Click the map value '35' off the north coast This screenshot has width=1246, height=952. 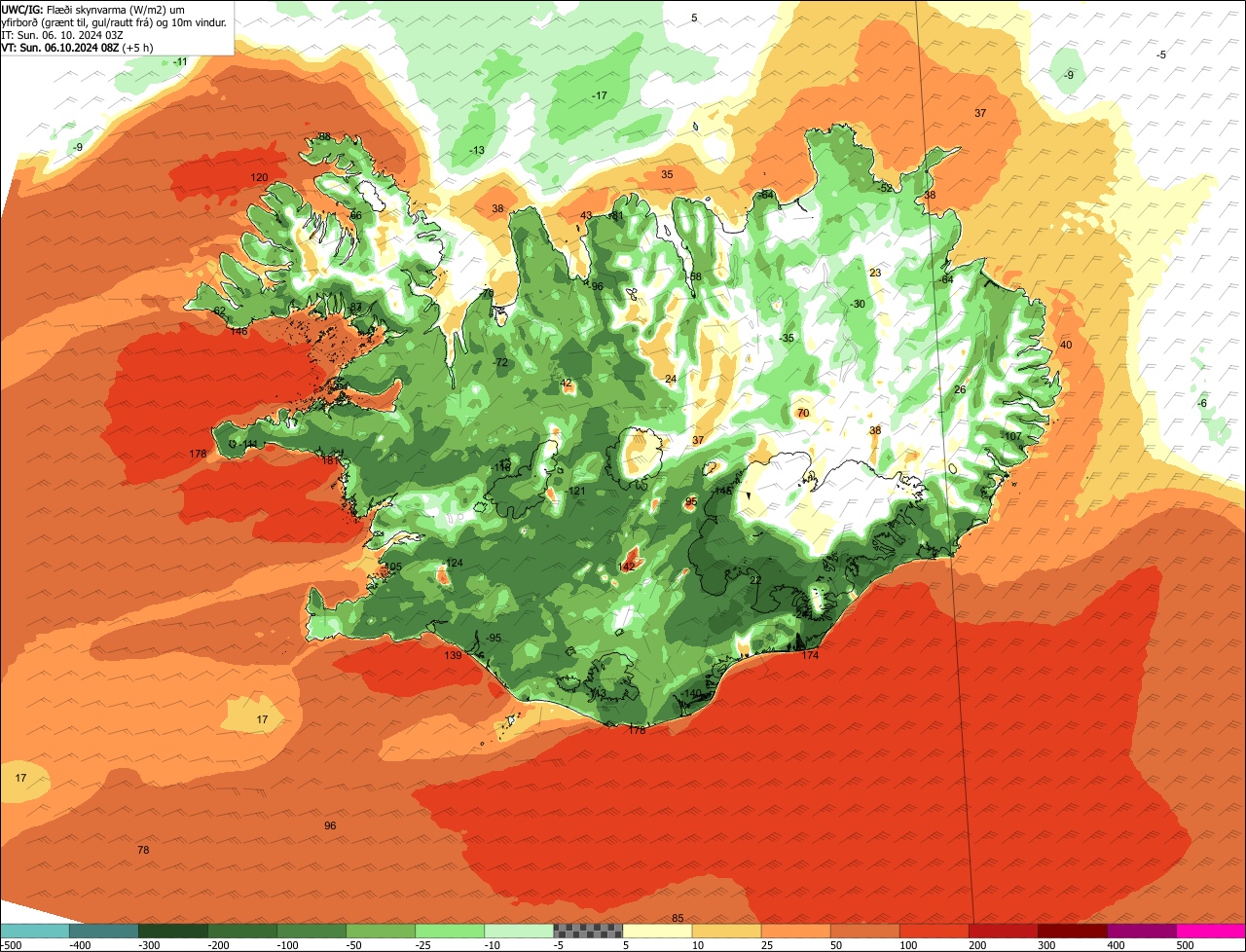tap(667, 174)
